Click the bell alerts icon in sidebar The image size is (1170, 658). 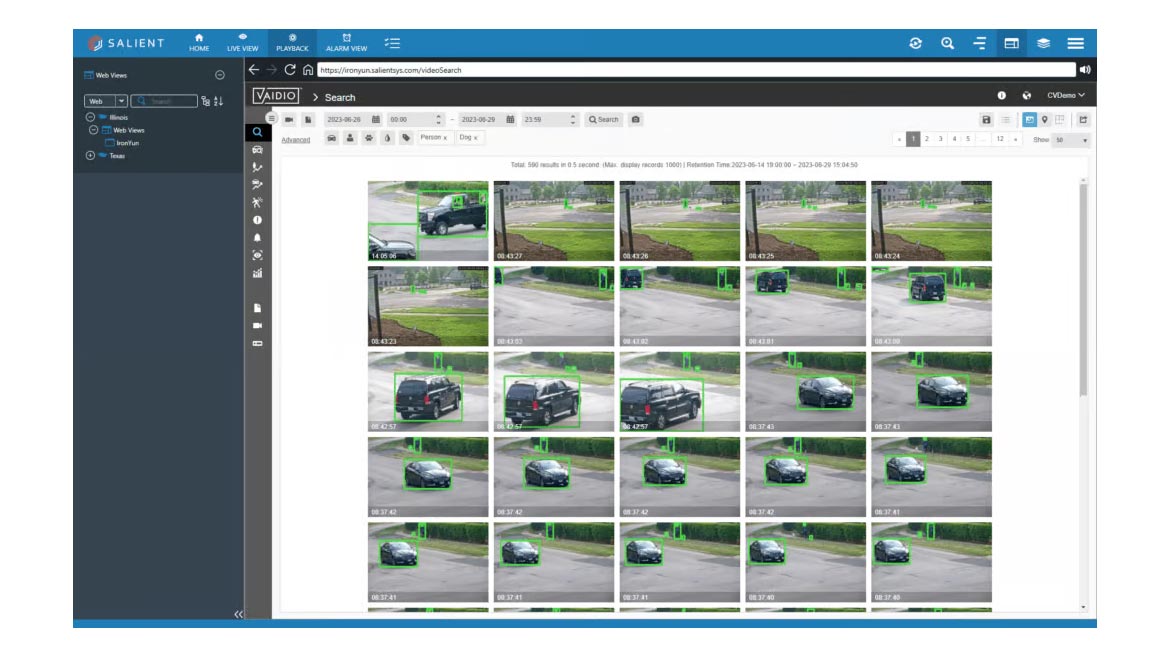click(x=257, y=238)
